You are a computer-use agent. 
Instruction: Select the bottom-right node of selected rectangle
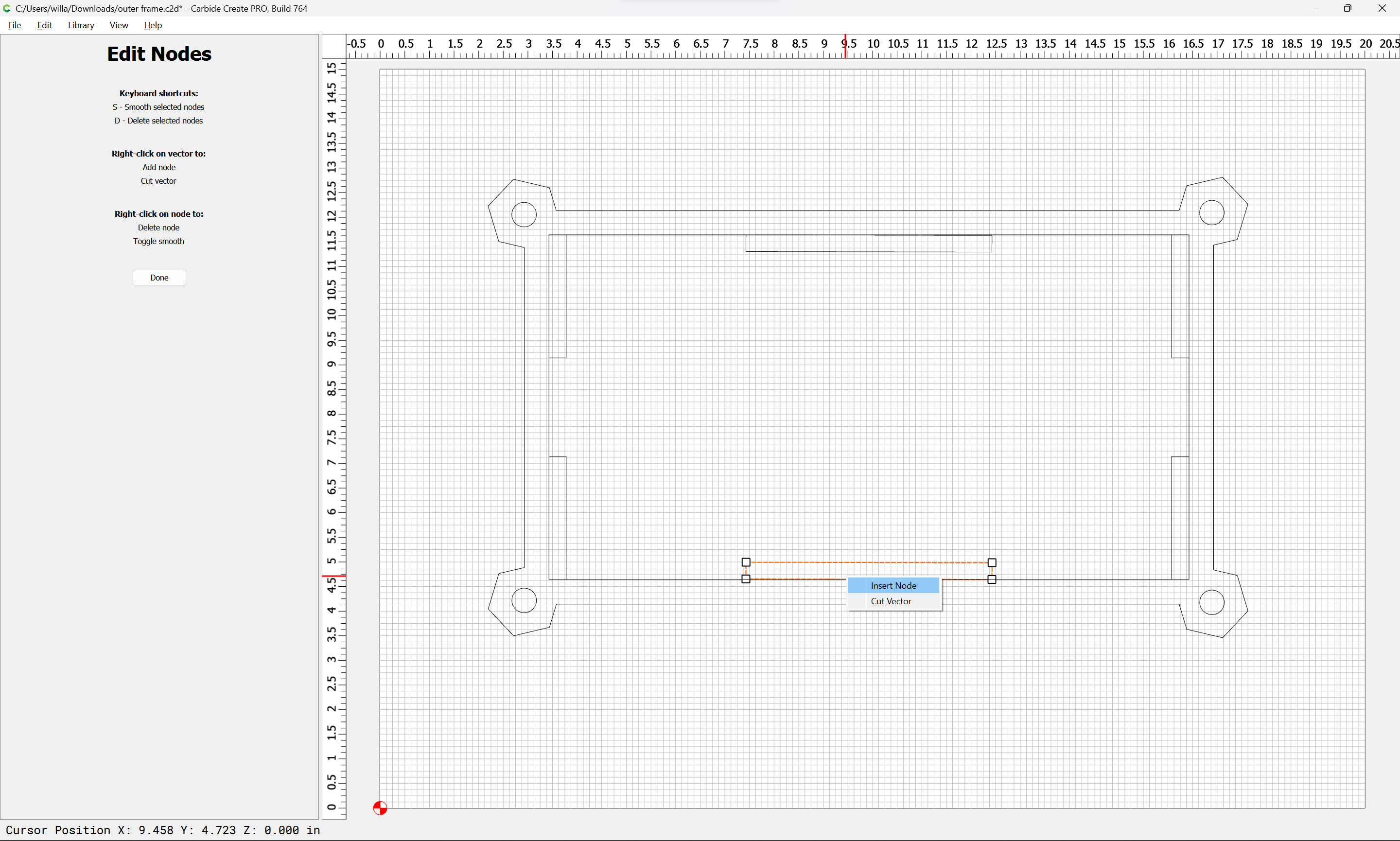tap(992, 579)
